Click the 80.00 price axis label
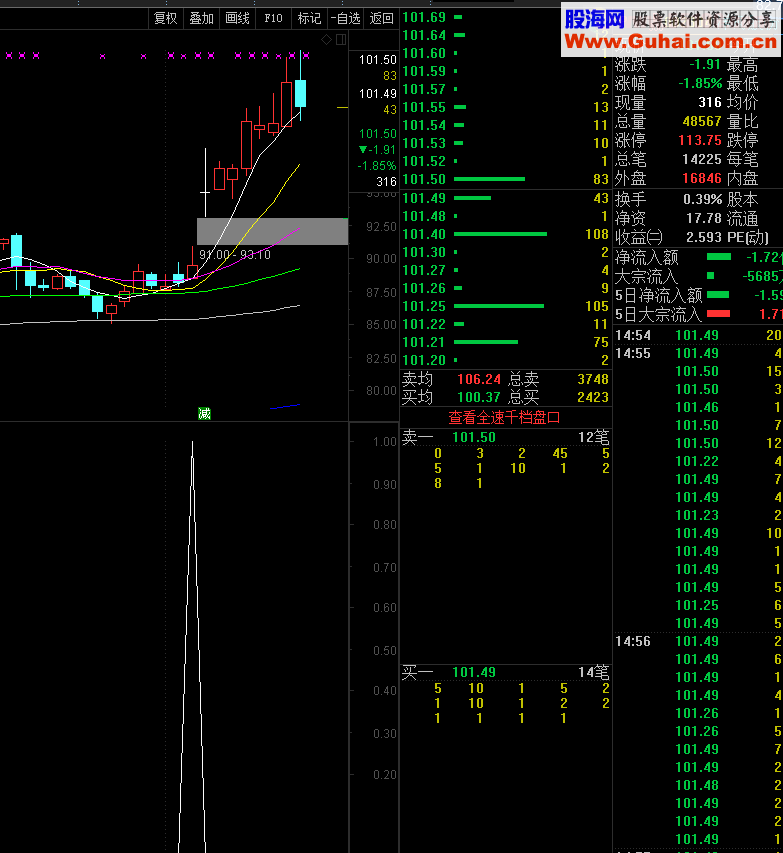The image size is (783, 853). pos(381,391)
